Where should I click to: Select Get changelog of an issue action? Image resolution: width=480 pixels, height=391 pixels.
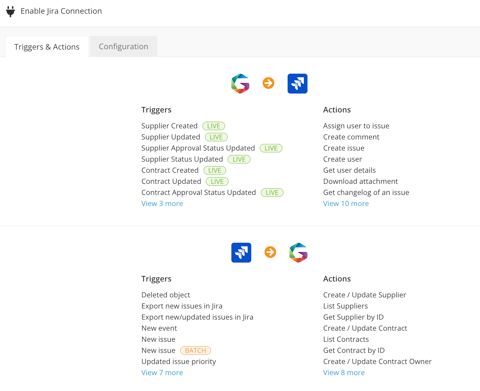(366, 192)
